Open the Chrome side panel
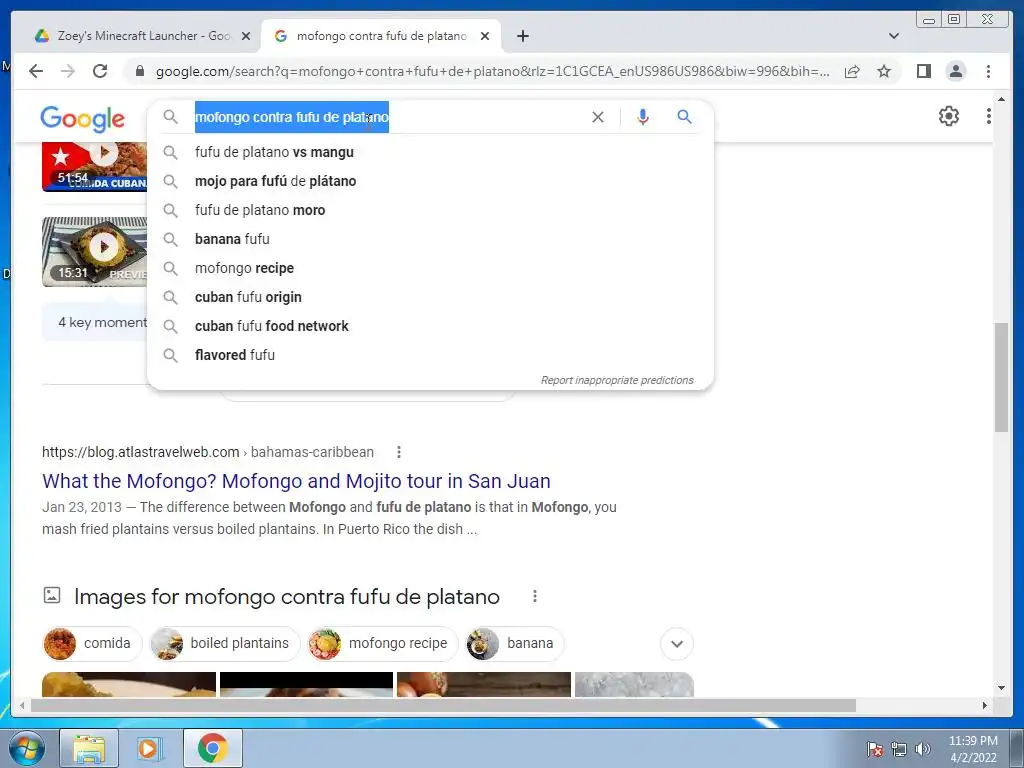 923,71
